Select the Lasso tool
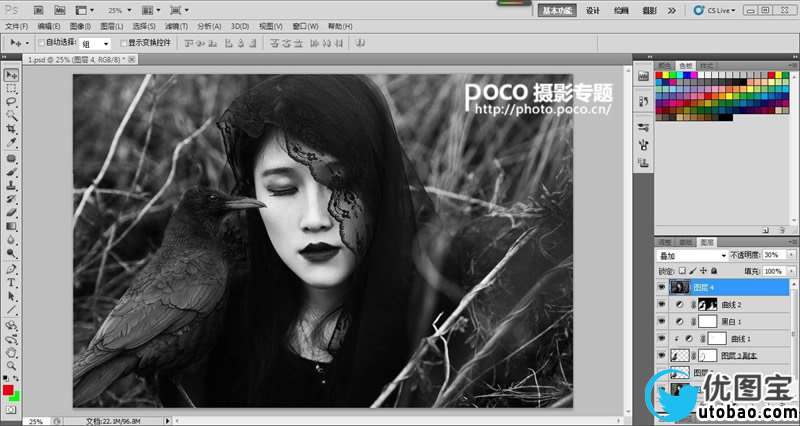This screenshot has width=800, height=426. (x=11, y=102)
